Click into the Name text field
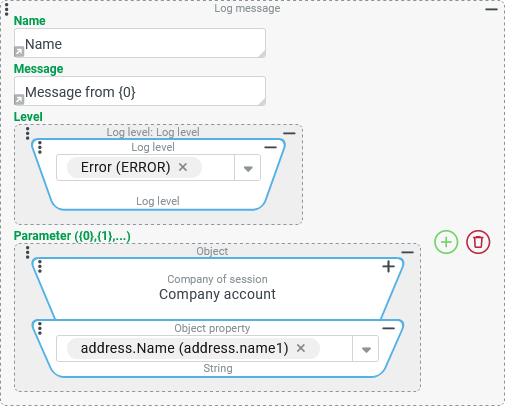Viewport: 505px width, 406px height. point(140,43)
